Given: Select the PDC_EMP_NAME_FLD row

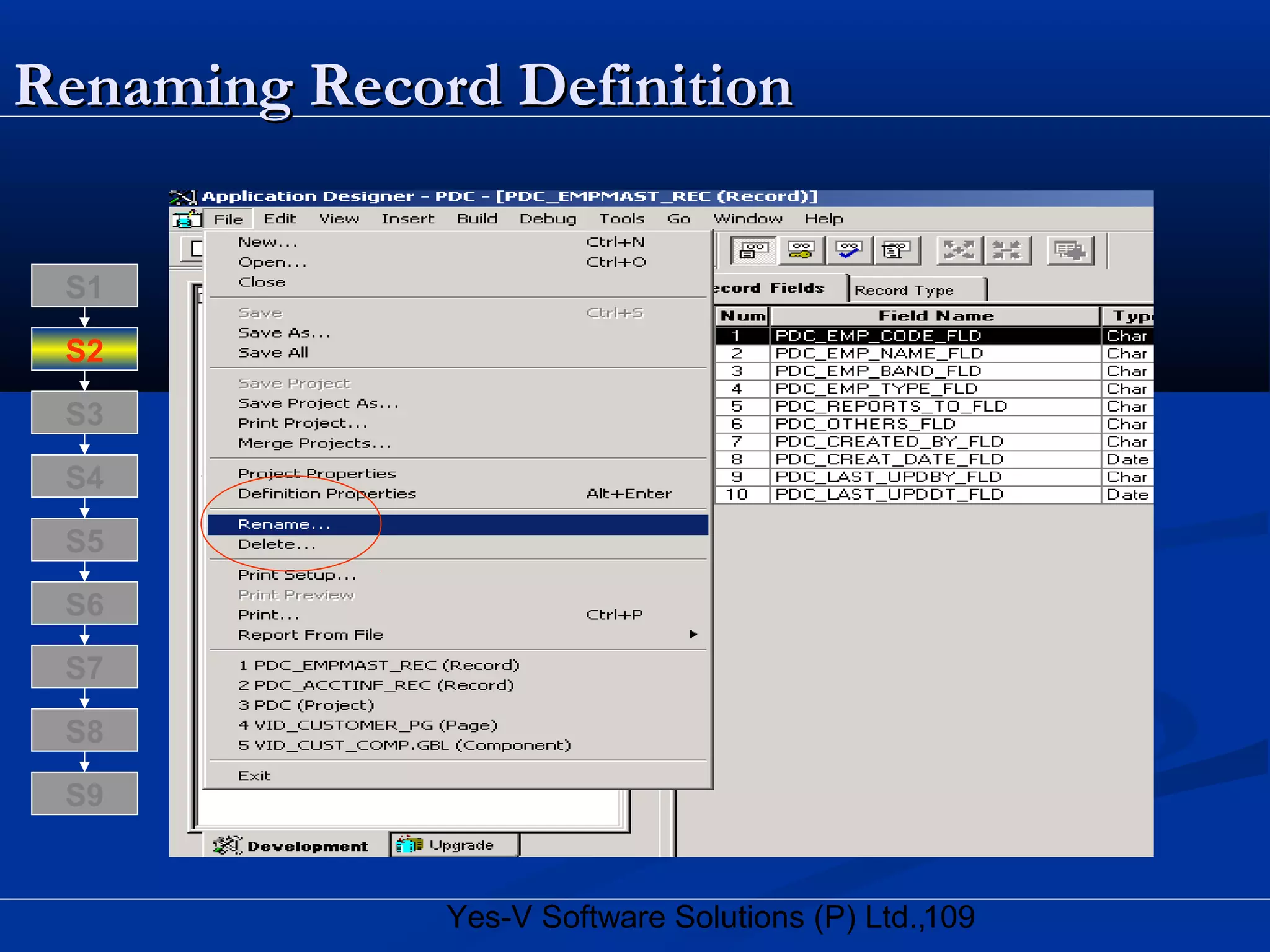Looking at the screenshot, I should click(x=934, y=353).
